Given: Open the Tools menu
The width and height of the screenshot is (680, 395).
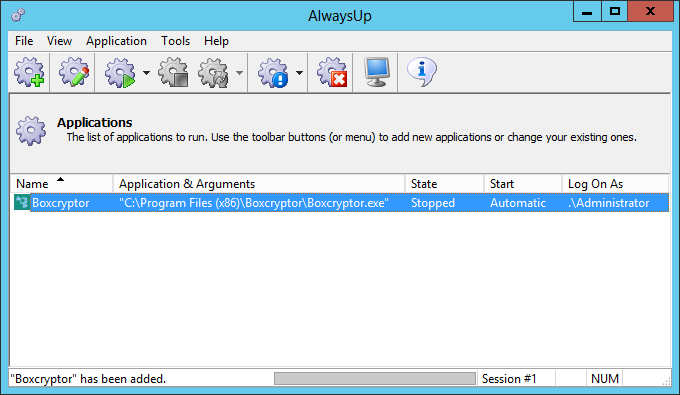Looking at the screenshot, I should (176, 41).
